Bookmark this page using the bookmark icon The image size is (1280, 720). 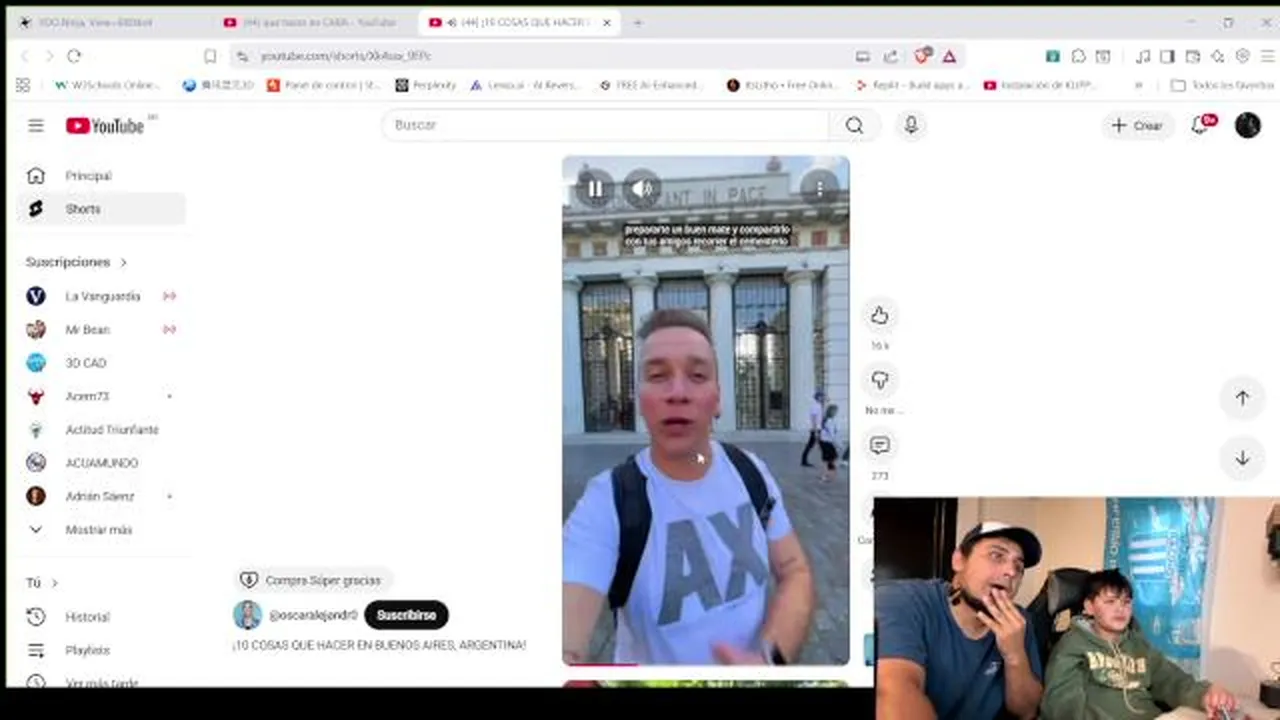tap(210, 56)
